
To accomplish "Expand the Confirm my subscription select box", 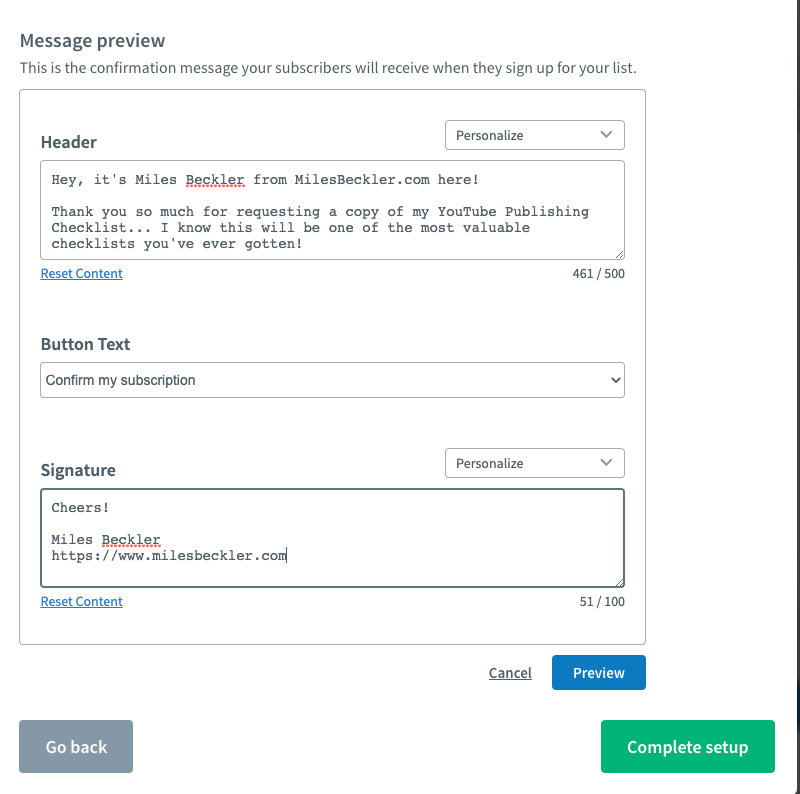I will pyautogui.click(x=332, y=380).
